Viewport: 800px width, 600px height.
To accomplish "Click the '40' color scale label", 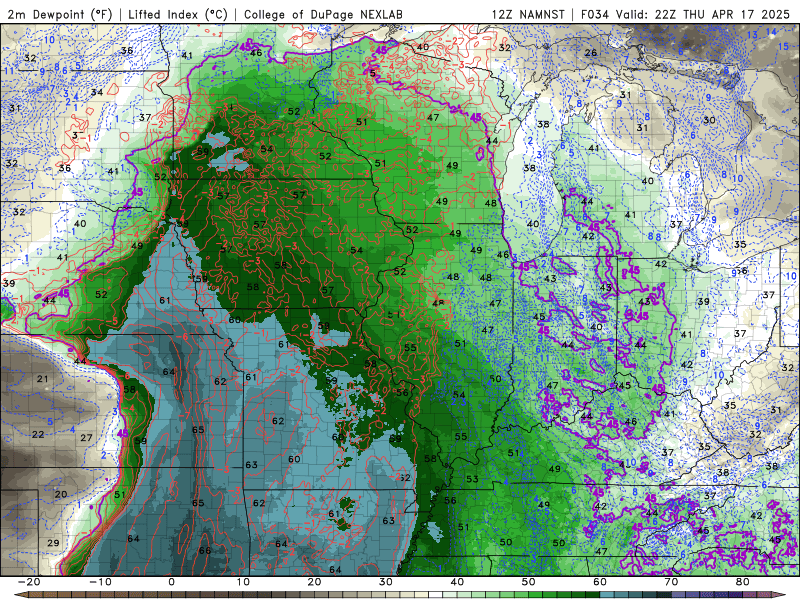I will click(x=457, y=582).
